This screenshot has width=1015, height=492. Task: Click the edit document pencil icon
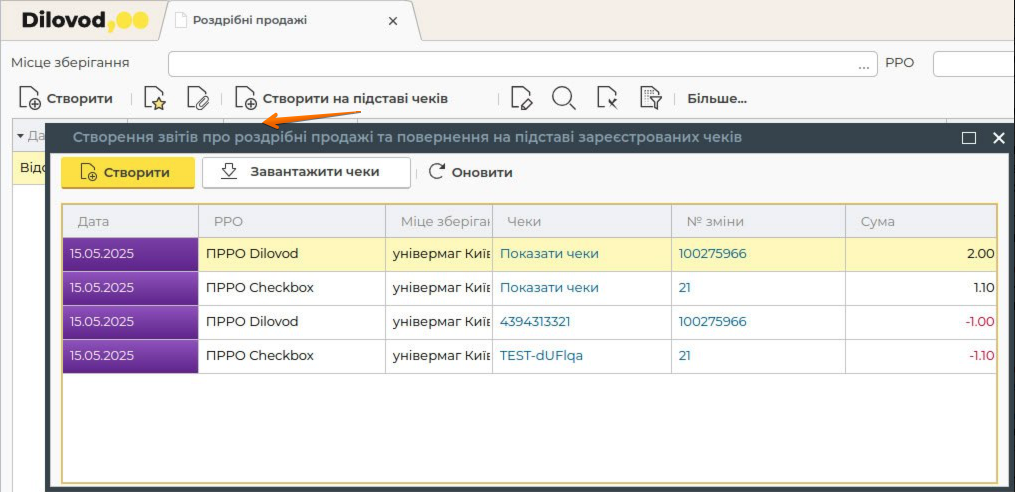click(x=521, y=98)
